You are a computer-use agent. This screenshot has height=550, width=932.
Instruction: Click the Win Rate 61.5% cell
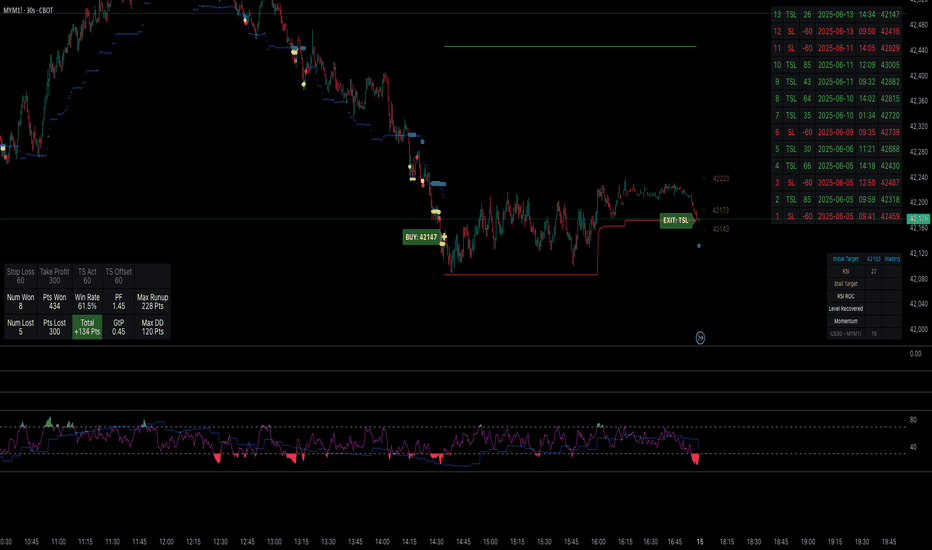87,301
